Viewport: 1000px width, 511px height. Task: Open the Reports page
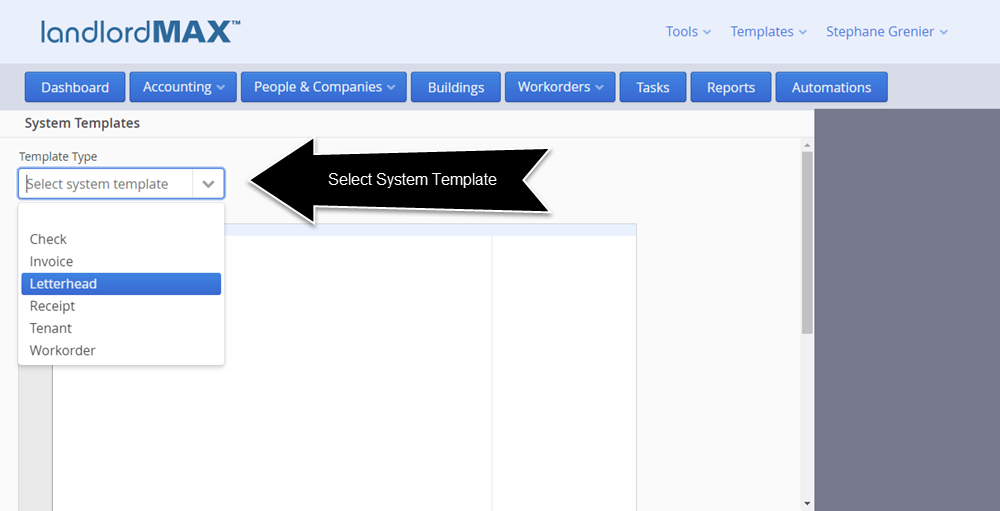point(731,87)
